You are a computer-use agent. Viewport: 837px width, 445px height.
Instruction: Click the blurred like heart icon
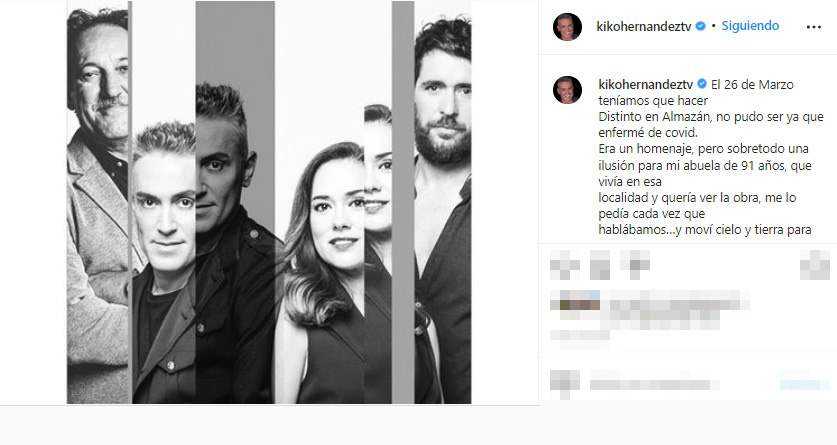564,265
